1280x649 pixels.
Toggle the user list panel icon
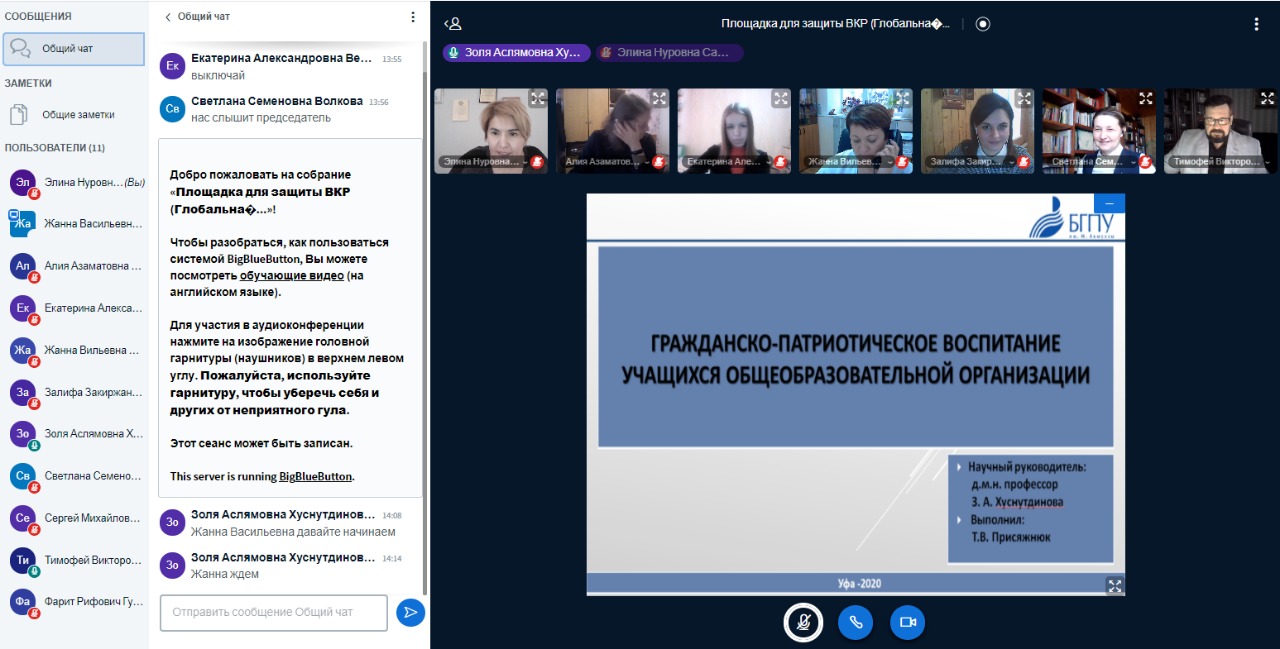[x=453, y=24]
